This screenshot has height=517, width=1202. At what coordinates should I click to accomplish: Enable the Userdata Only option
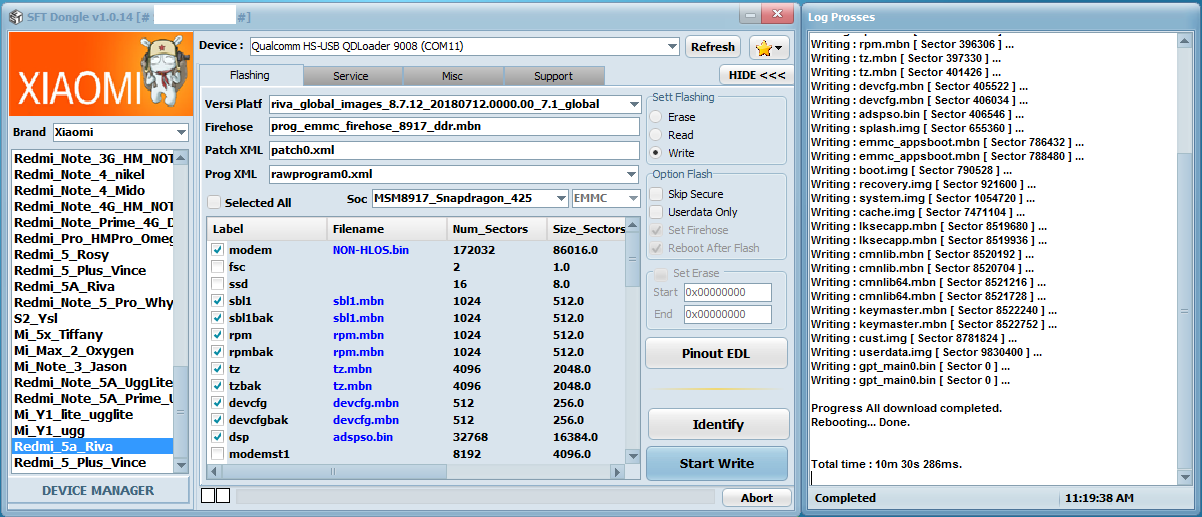click(x=656, y=212)
